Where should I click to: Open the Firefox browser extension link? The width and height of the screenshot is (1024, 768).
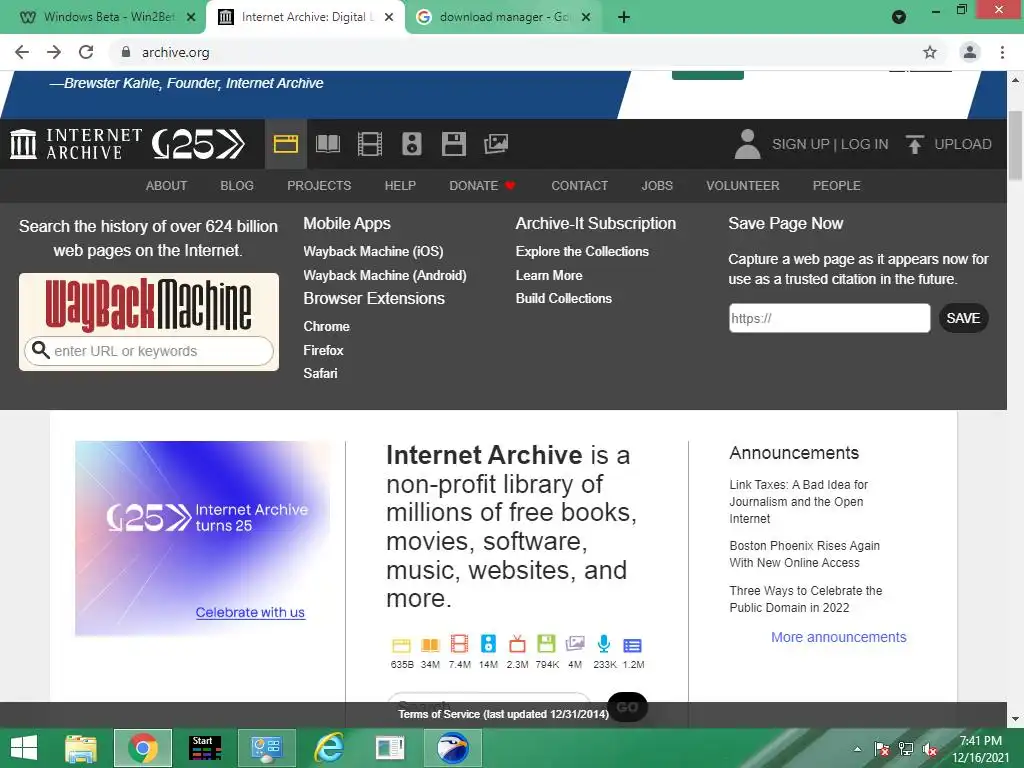[323, 351]
